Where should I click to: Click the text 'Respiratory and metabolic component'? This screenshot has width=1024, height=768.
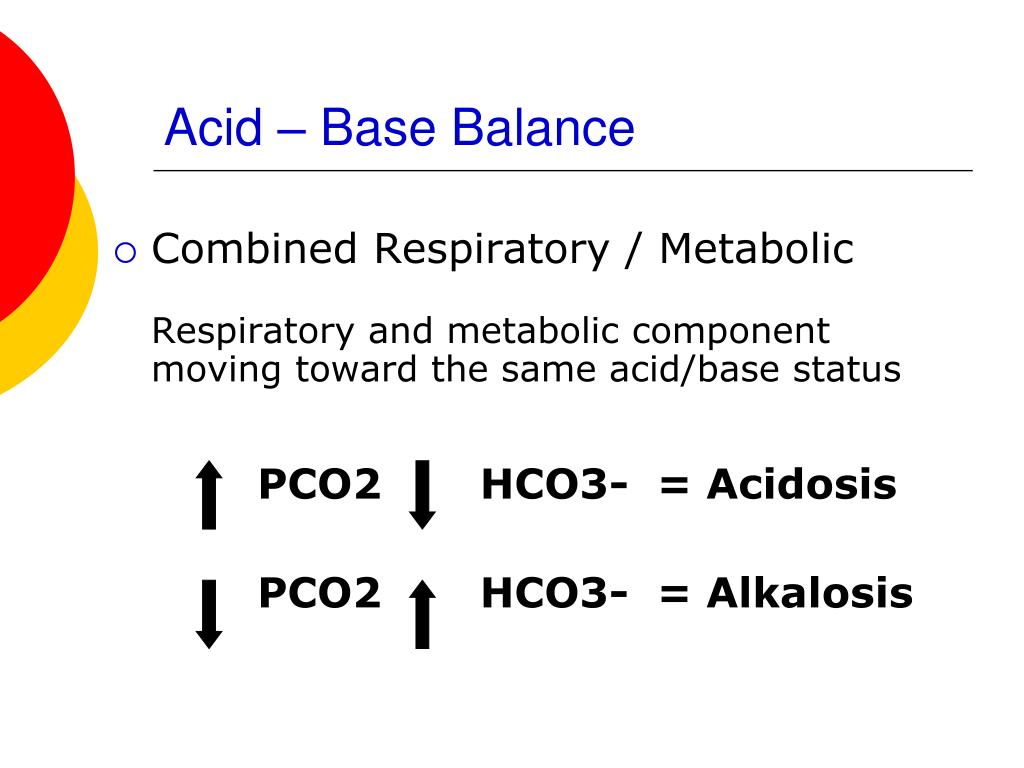click(x=490, y=332)
